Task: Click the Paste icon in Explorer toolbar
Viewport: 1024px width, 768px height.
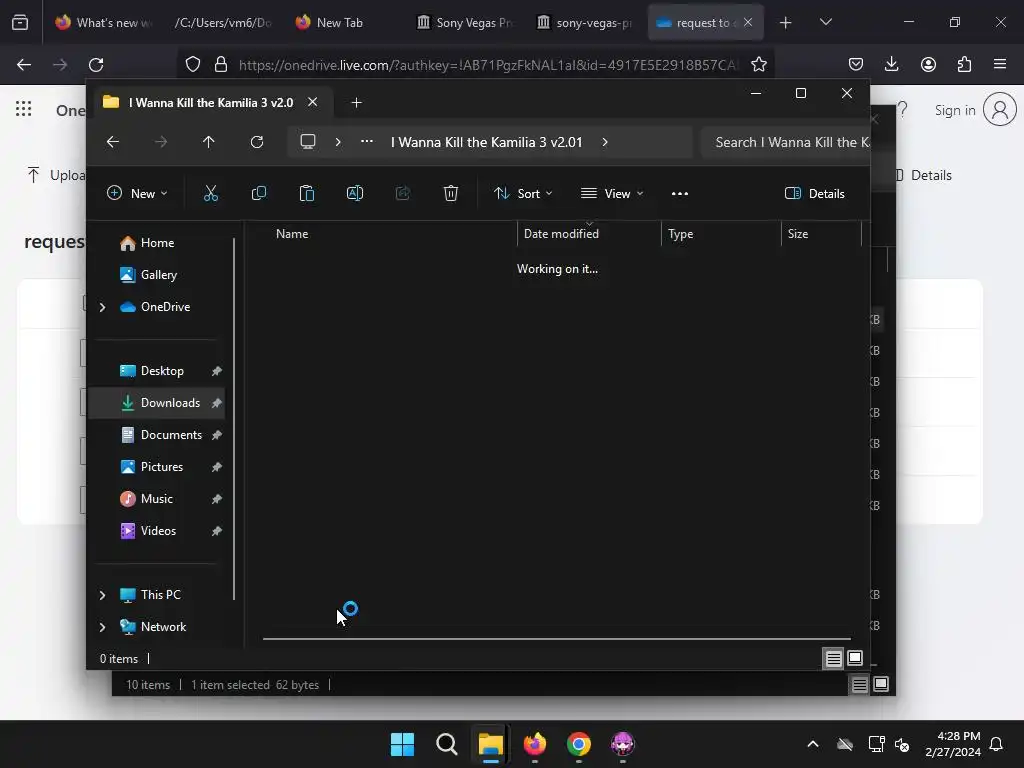Action: (x=306, y=193)
